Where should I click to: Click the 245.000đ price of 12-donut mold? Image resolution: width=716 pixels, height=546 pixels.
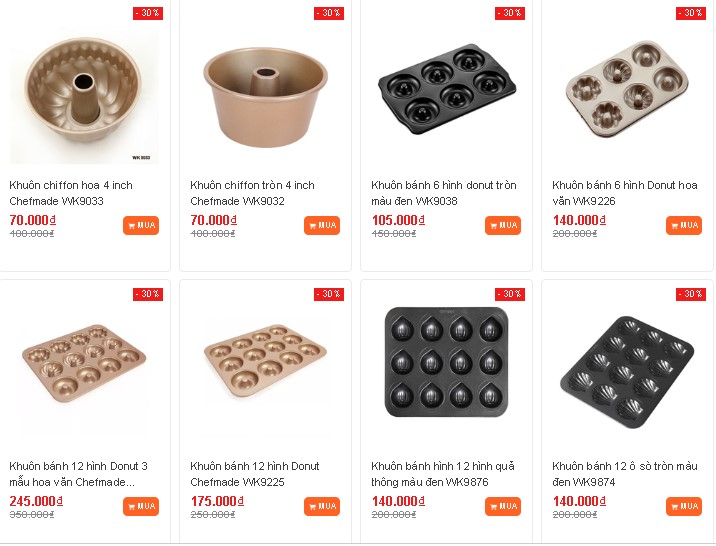click(36, 501)
